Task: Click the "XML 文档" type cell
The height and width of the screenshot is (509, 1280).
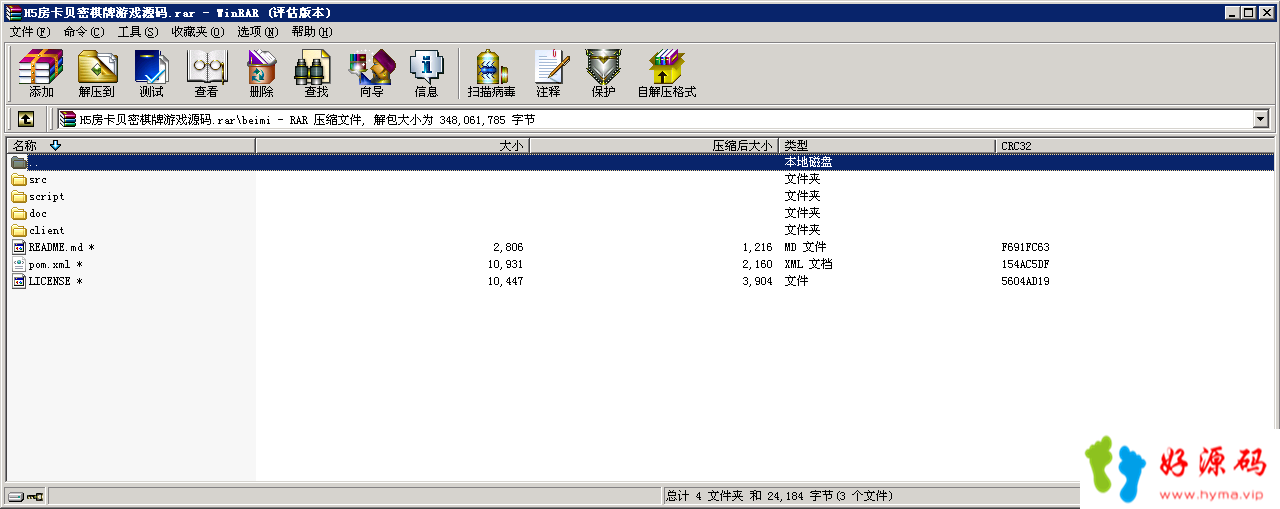Action: click(808, 264)
